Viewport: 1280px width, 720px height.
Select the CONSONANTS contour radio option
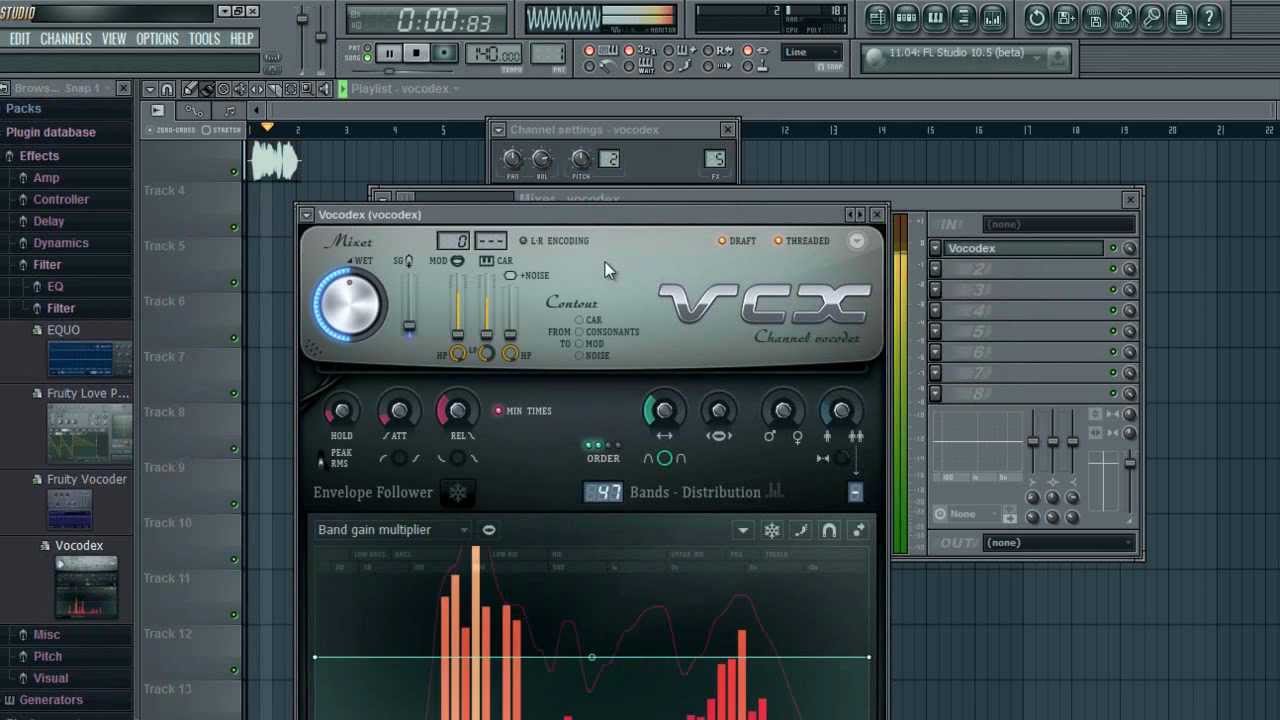579,332
